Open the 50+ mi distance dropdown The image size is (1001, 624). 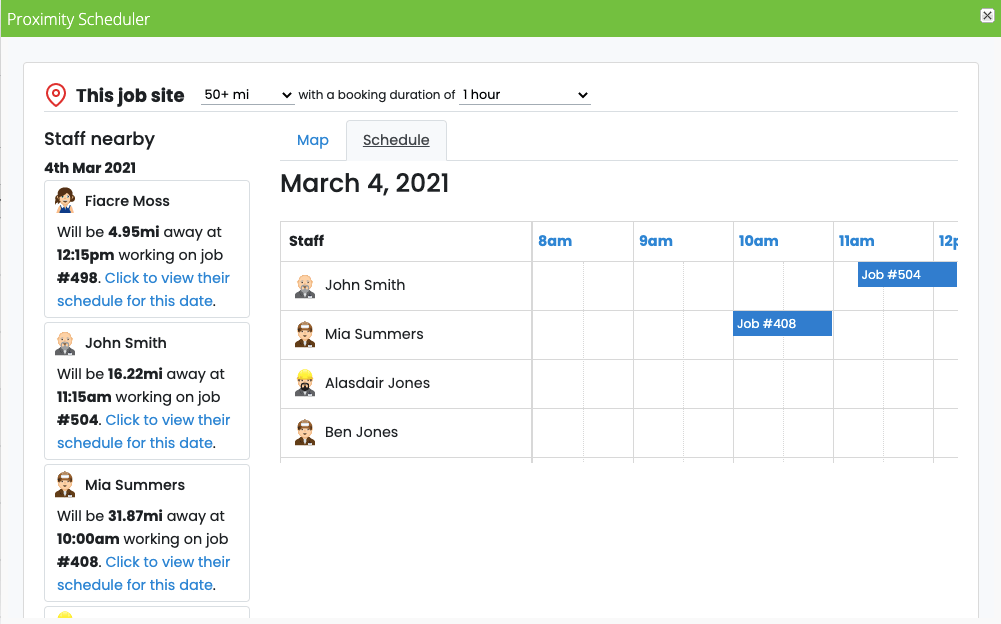pyautogui.click(x=248, y=95)
